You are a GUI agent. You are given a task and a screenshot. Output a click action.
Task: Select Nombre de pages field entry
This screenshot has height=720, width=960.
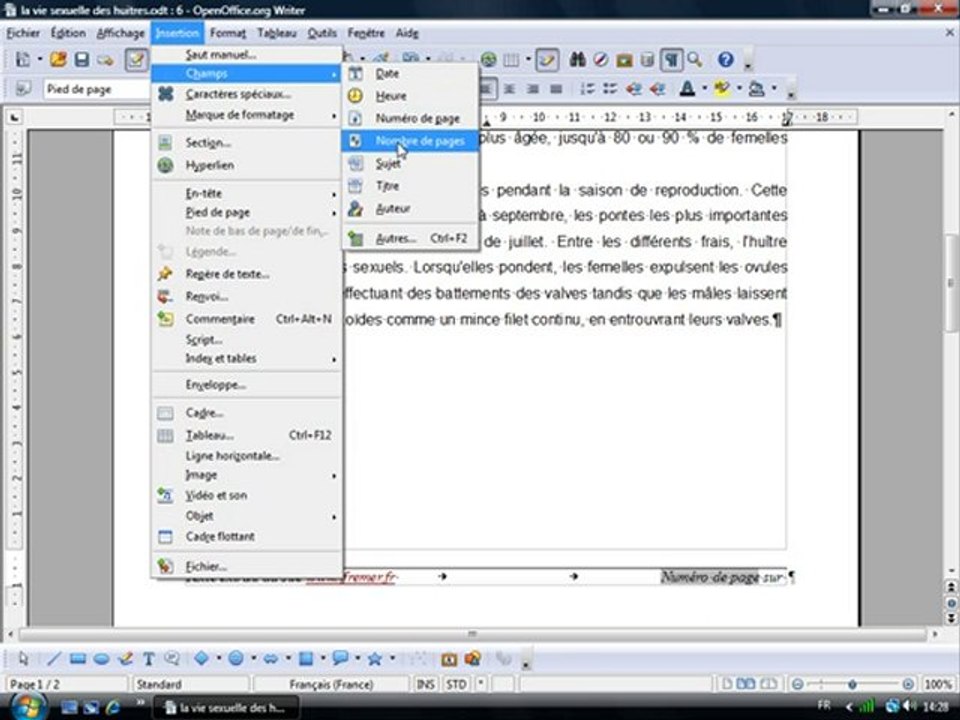(410, 141)
